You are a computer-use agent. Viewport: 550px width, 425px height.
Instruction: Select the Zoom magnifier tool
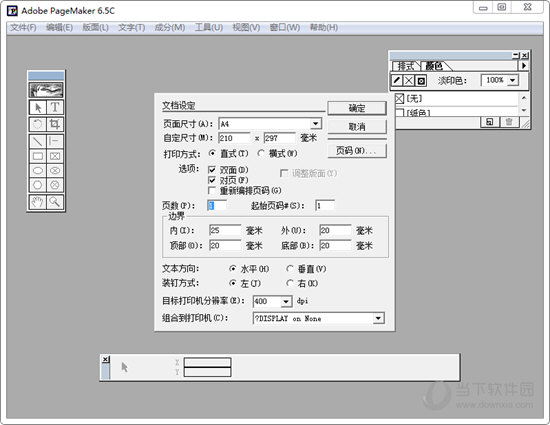click(55, 202)
